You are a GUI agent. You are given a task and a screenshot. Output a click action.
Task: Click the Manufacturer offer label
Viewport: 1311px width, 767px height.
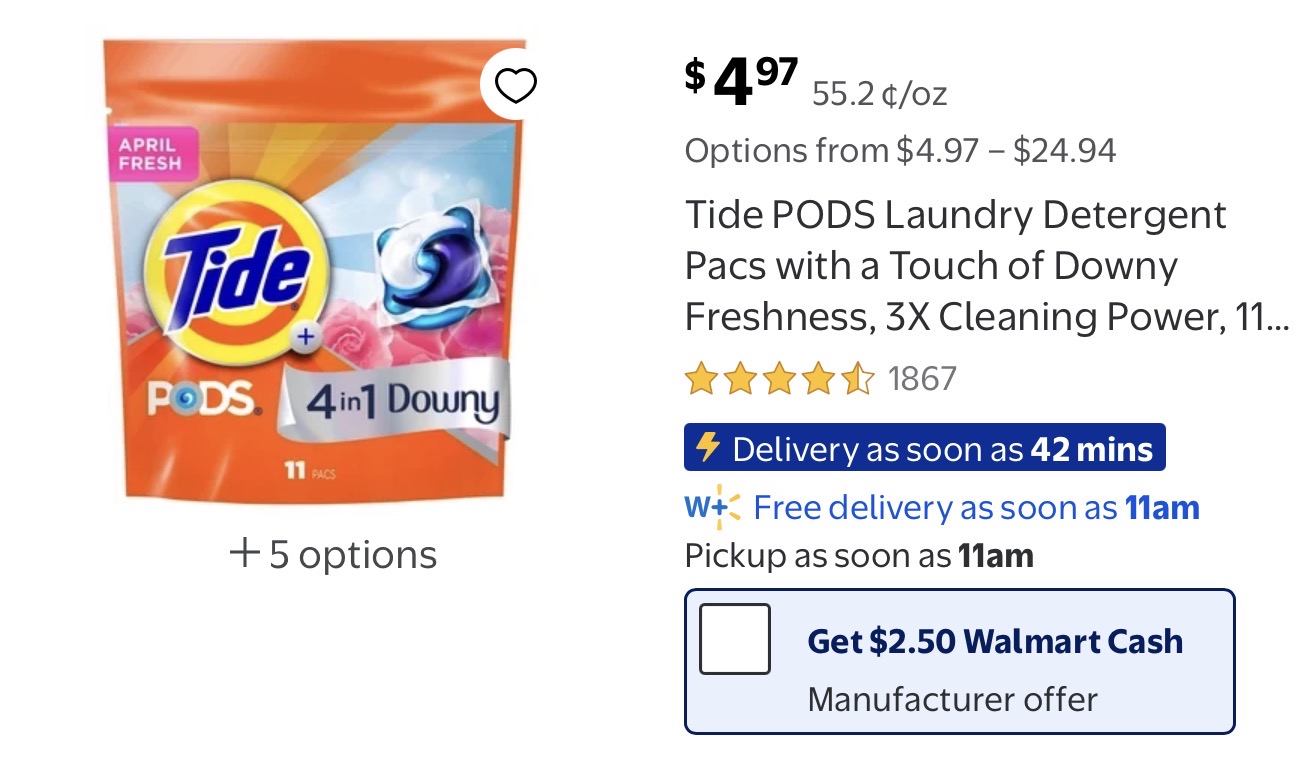coord(952,698)
